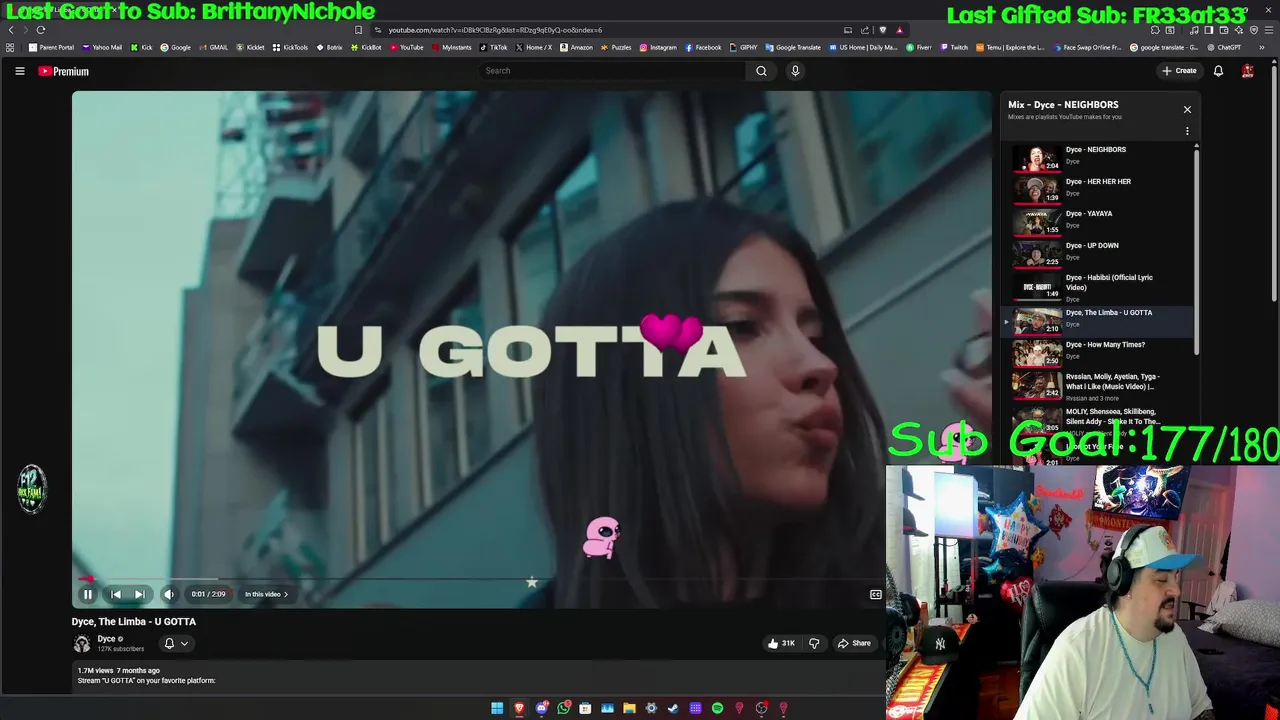
Task: Click the browser address bar URL
Action: pos(495,30)
